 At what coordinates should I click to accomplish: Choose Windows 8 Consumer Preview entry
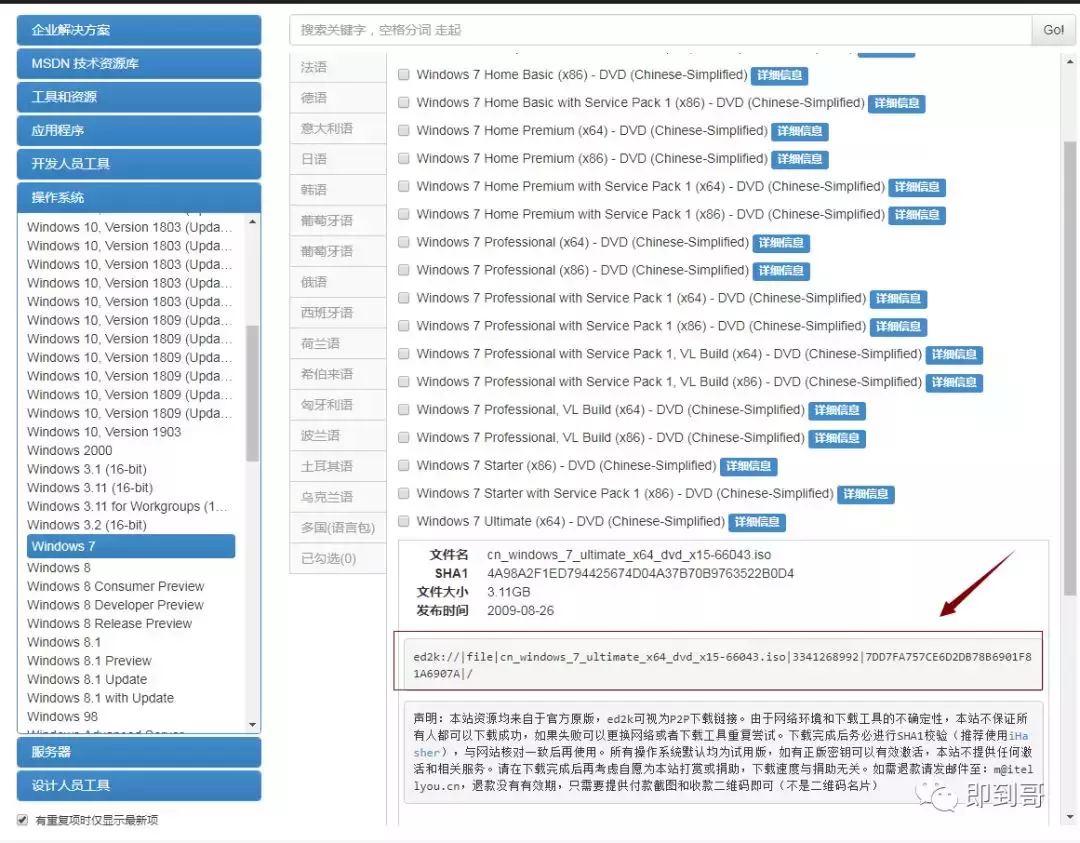coord(116,586)
